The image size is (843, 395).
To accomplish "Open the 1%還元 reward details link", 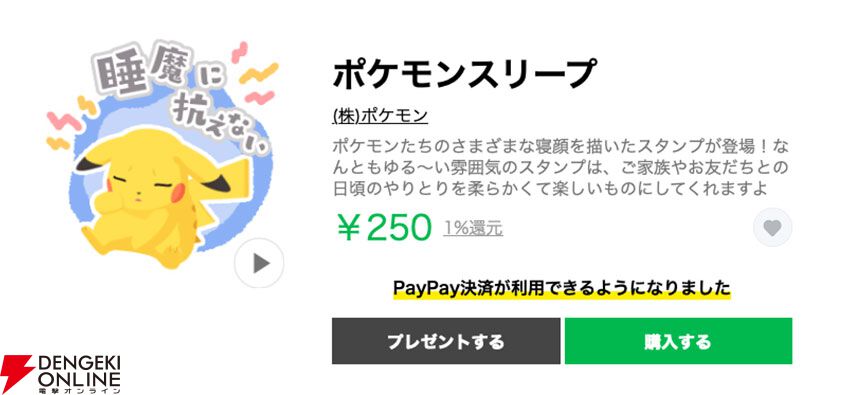I will [x=473, y=228].
